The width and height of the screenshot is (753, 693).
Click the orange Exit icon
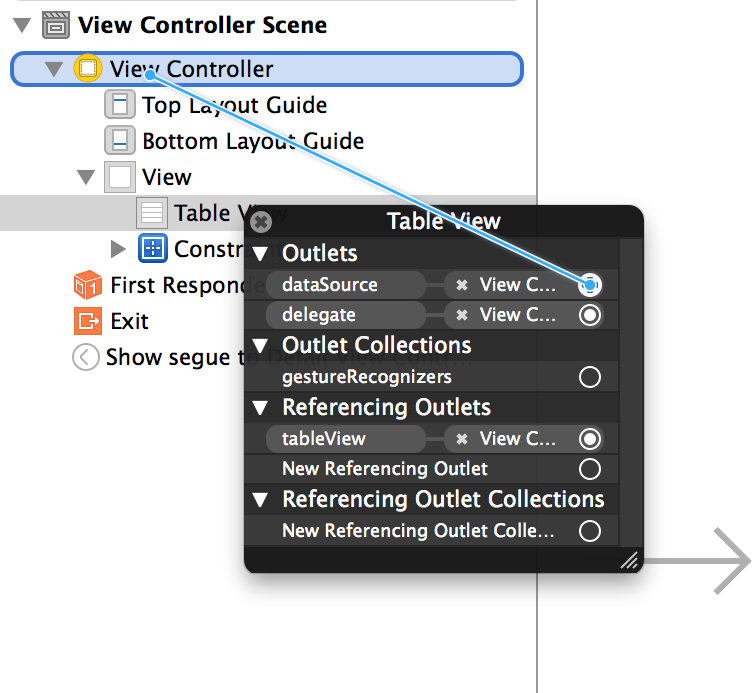(88, 321)
